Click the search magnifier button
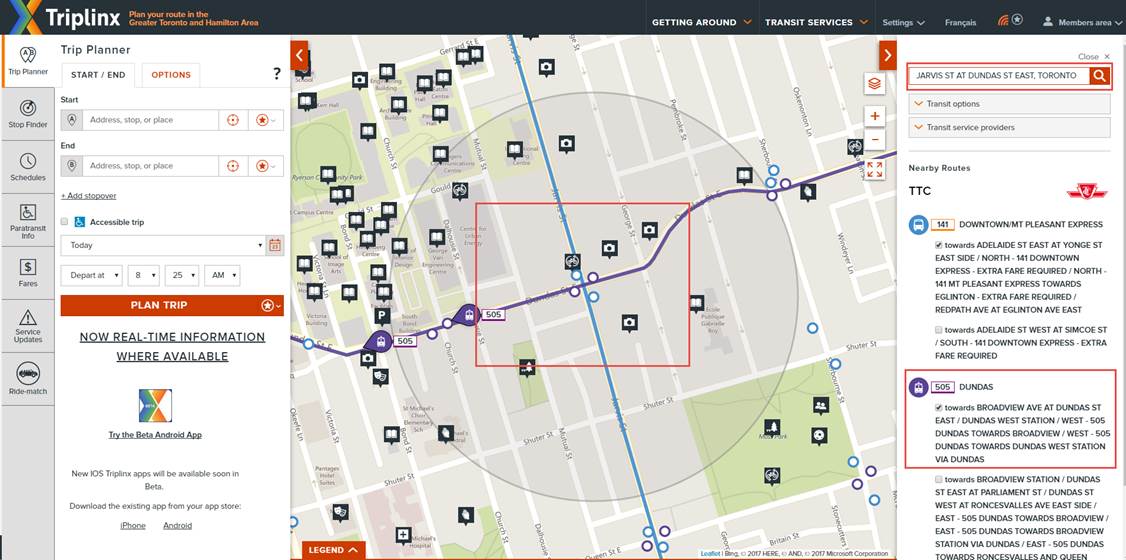 click(x=1099, y=75)
